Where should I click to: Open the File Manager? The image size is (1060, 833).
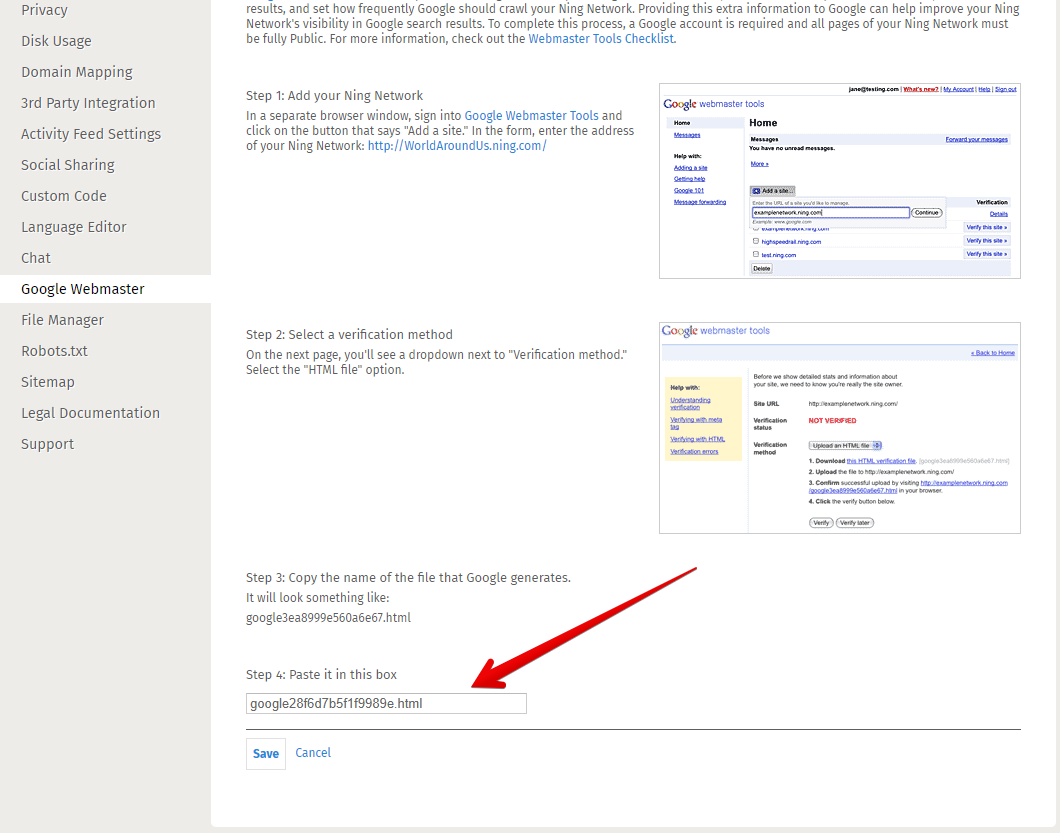(62, 320)
